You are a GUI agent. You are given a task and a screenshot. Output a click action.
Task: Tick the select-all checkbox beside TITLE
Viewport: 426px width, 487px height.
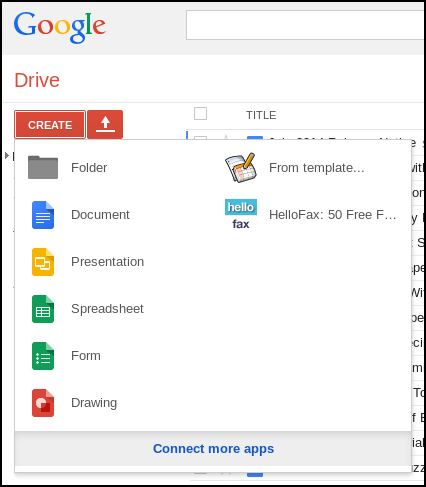tap(200, 113)
